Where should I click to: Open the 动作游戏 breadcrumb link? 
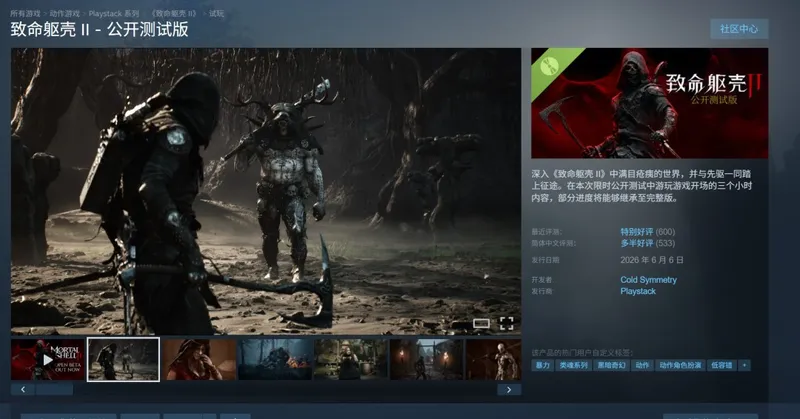pos(64,13)
